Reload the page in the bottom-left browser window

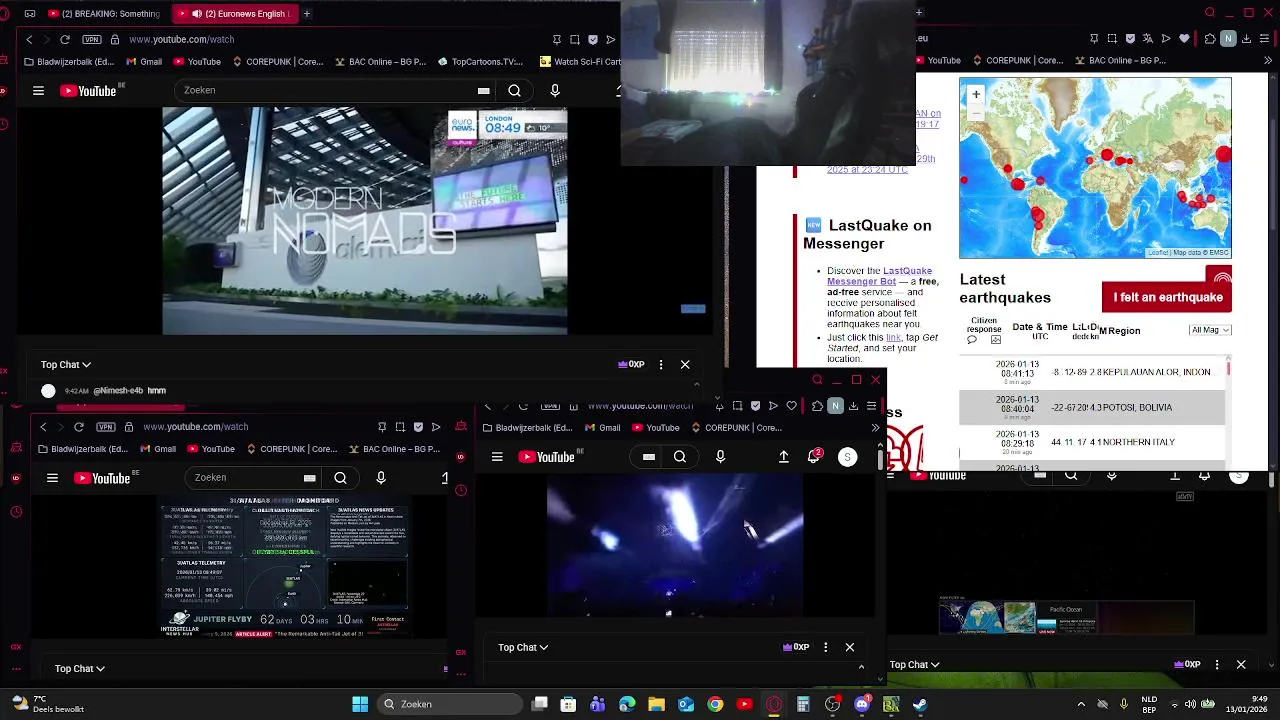79,427
